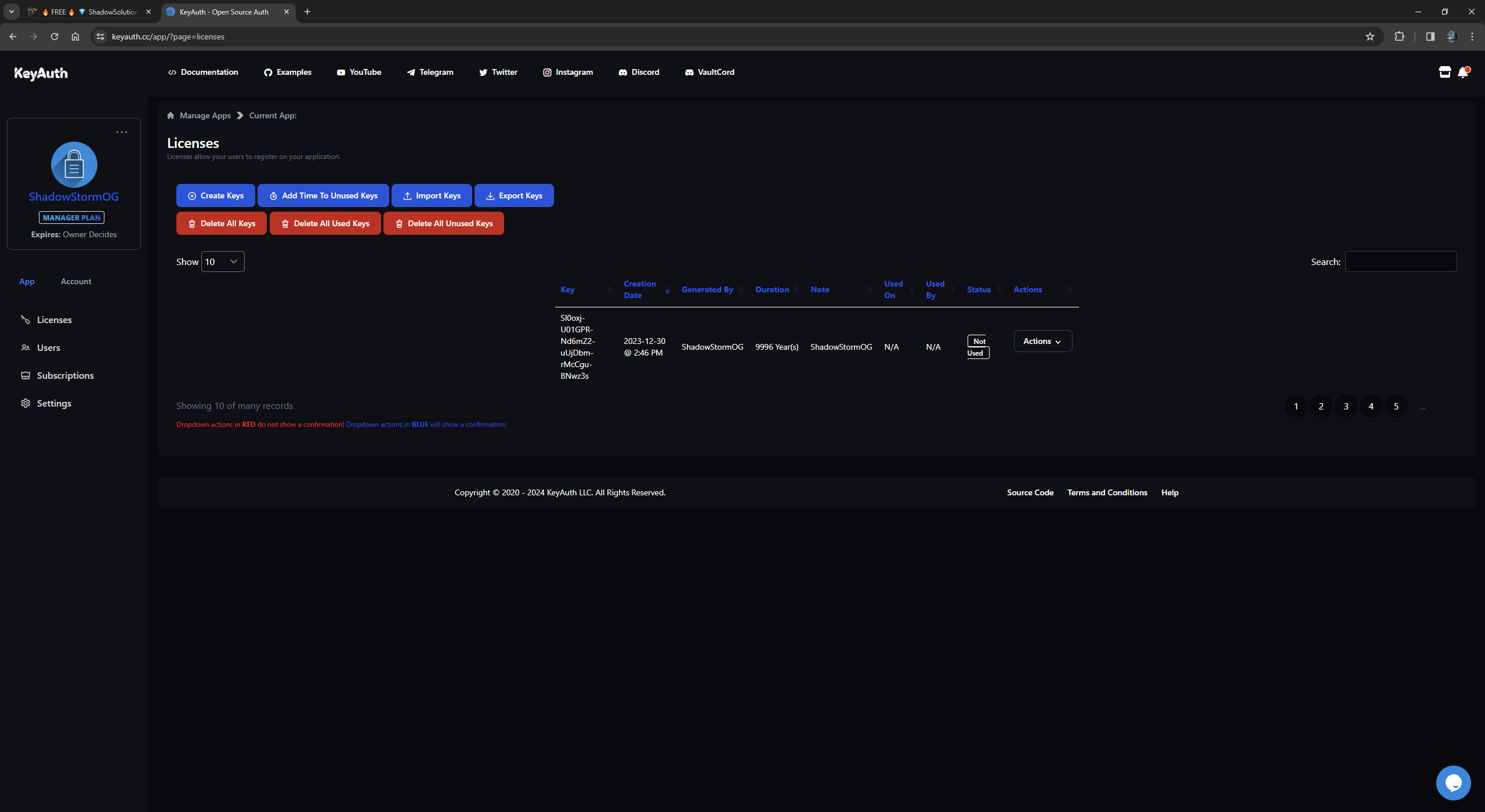
Task: Toggle the browser side panel icon
Action: (1430, 37)
